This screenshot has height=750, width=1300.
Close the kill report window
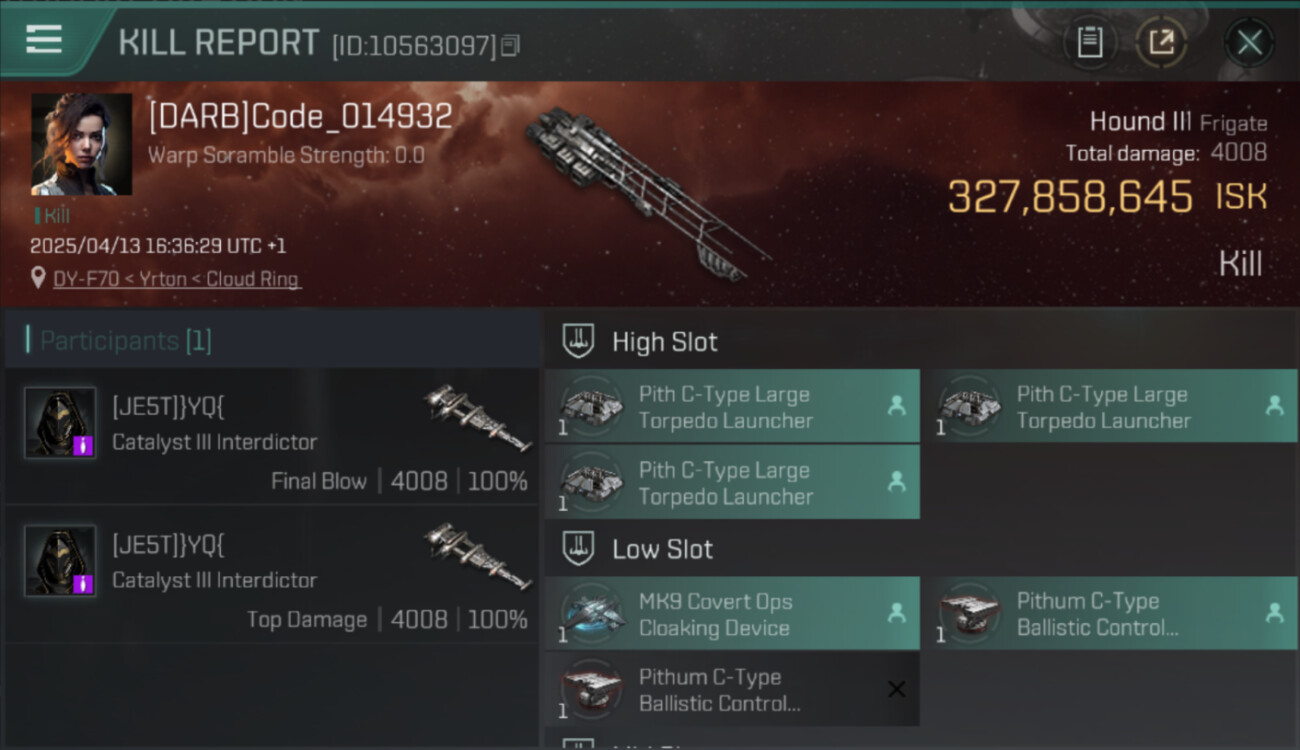coord(1249,43)
